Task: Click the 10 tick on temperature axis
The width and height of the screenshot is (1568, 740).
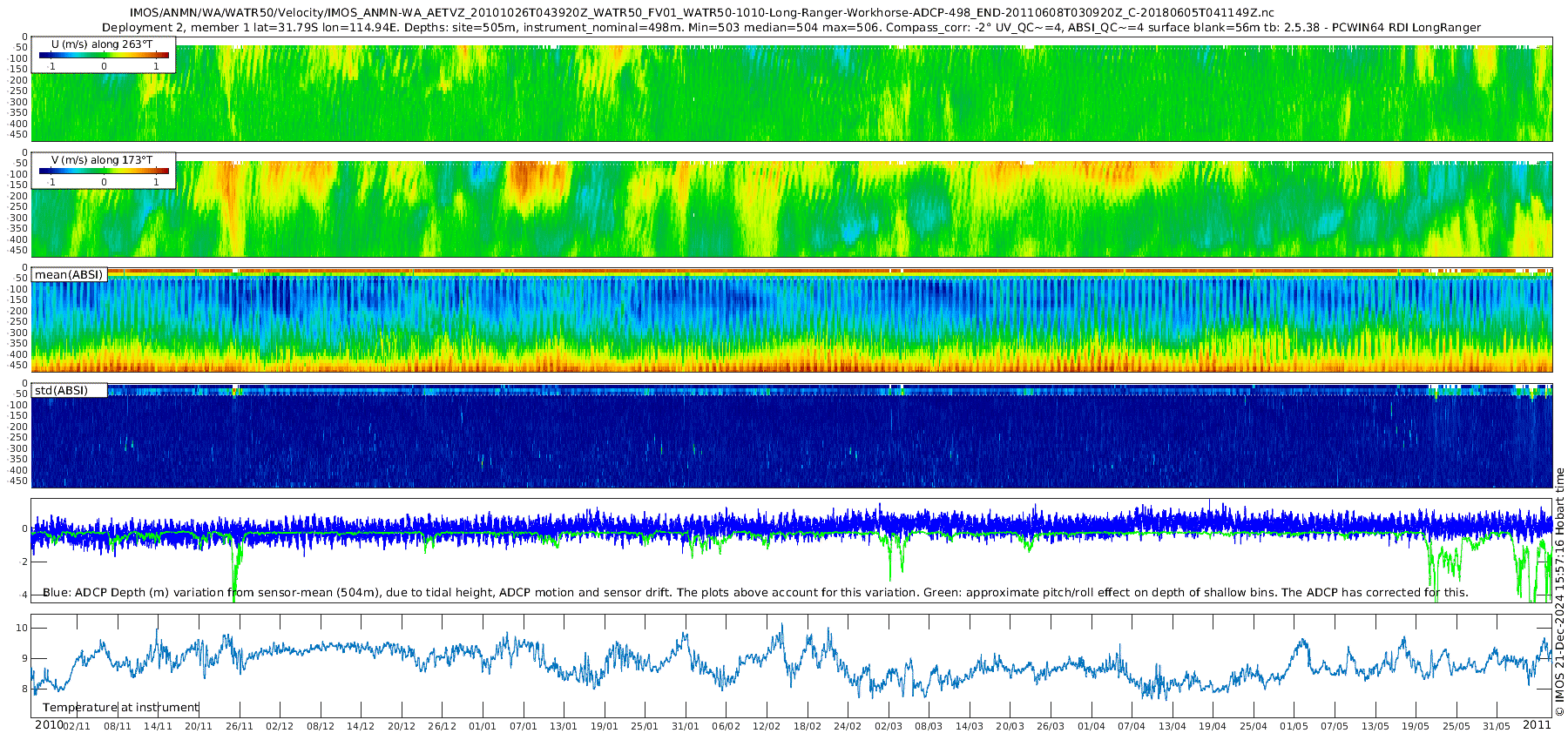Action: coord(22,629)
